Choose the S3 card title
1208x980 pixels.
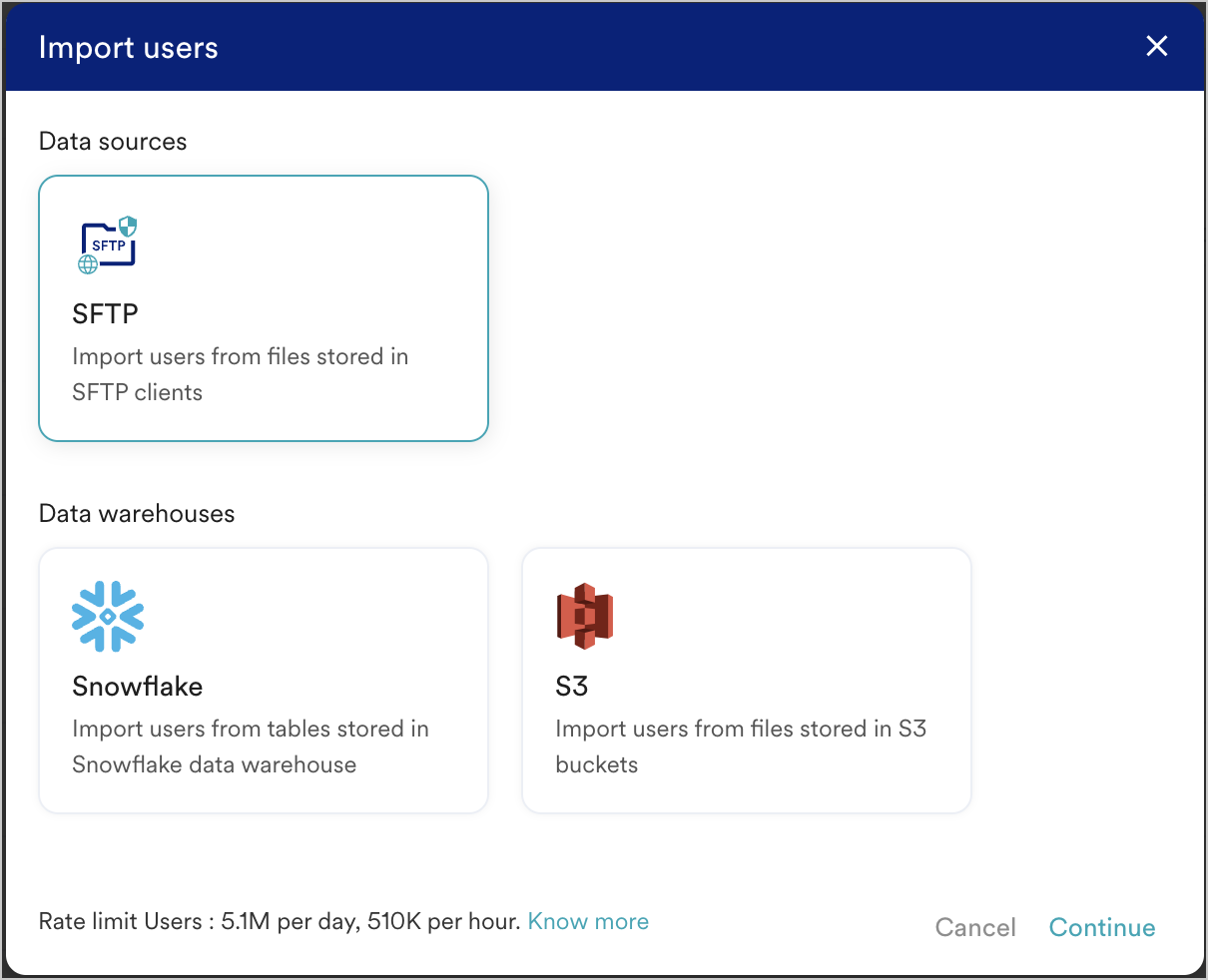(572, 687)
